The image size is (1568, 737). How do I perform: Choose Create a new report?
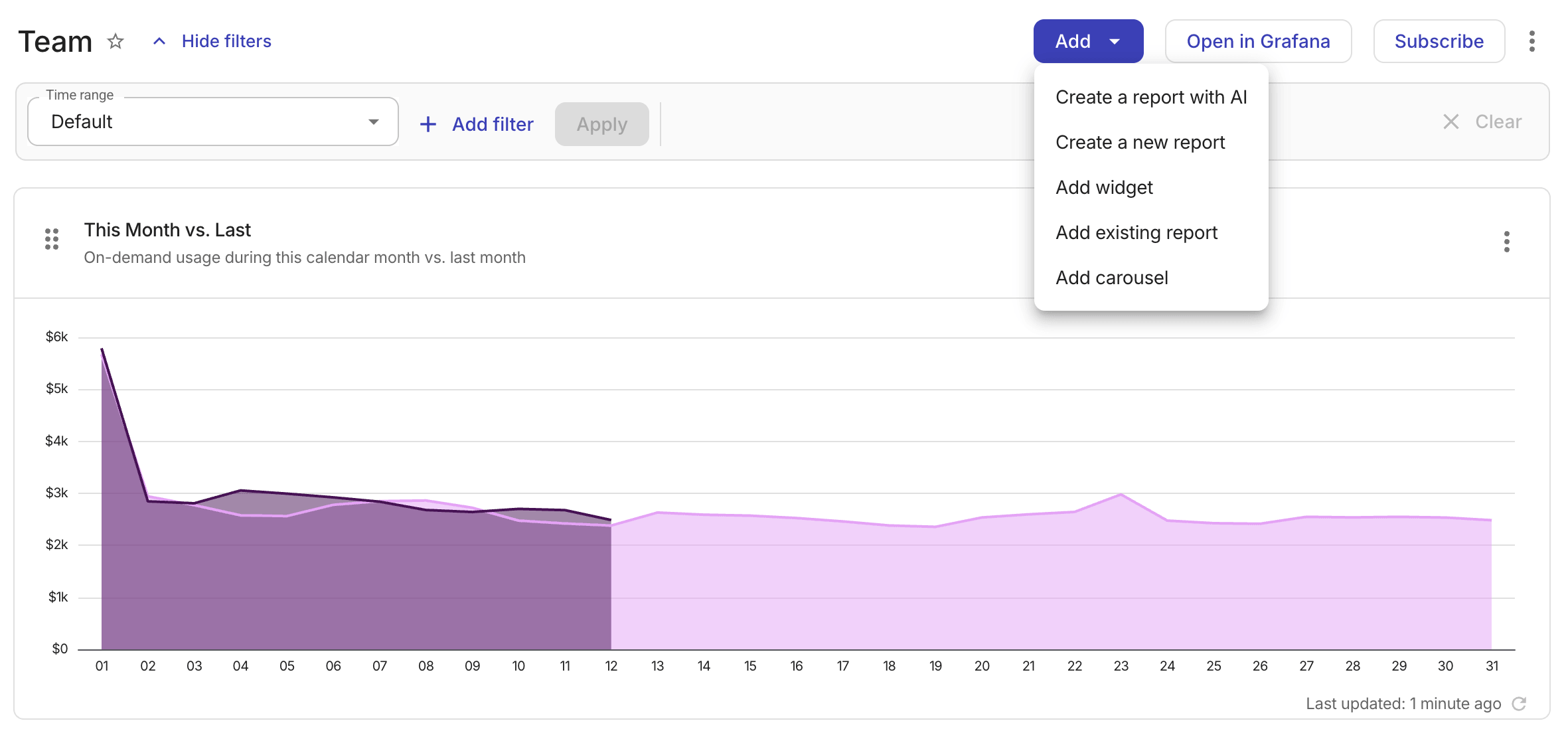pos(1151,142)
